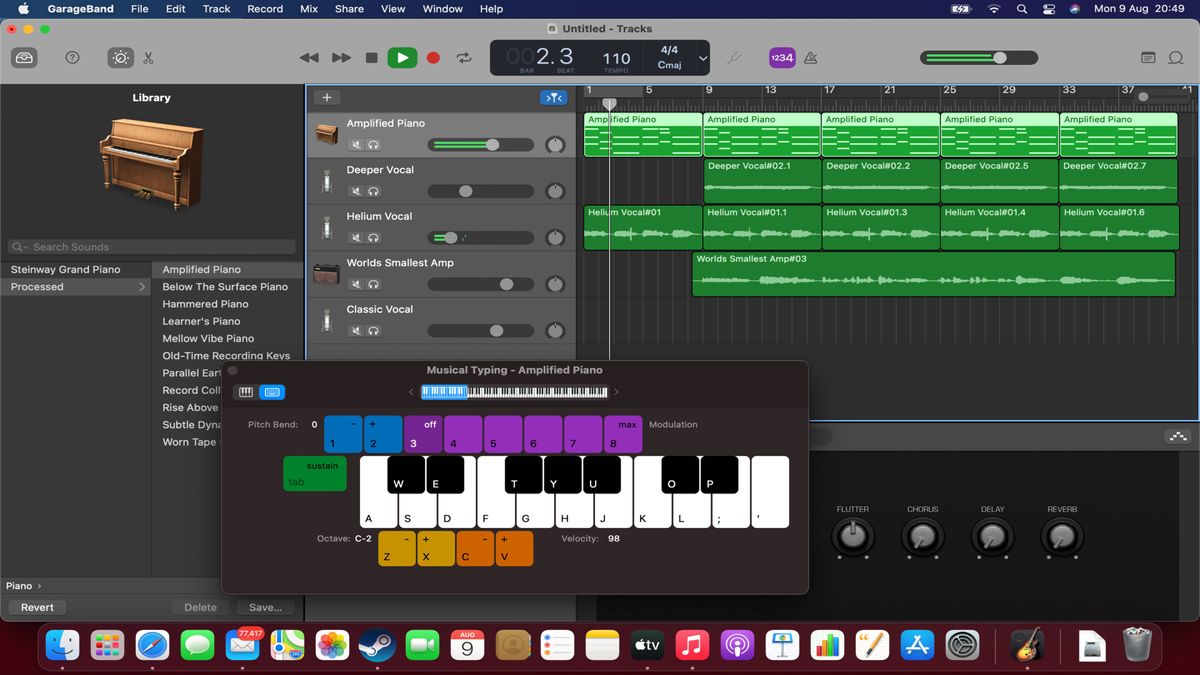The width and height of the screenshot is (1200, 675).
Task: Click the scissors editor icon in the toolbar
Action: coord(148,57)
